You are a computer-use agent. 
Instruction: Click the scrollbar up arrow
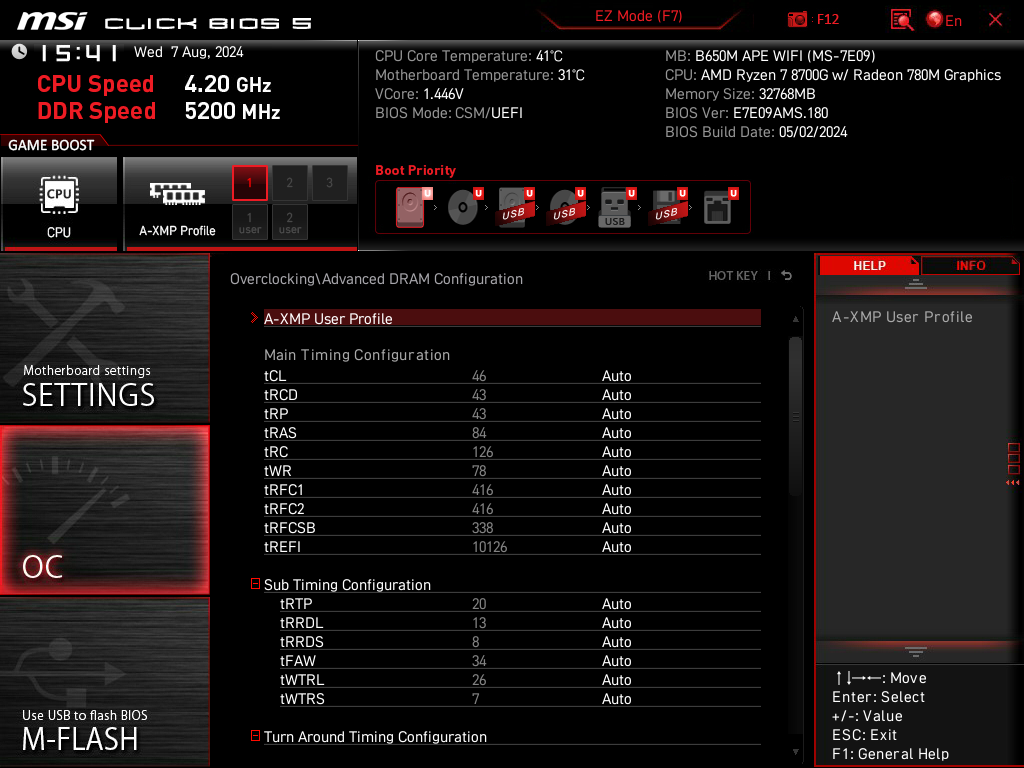(795, 319)
